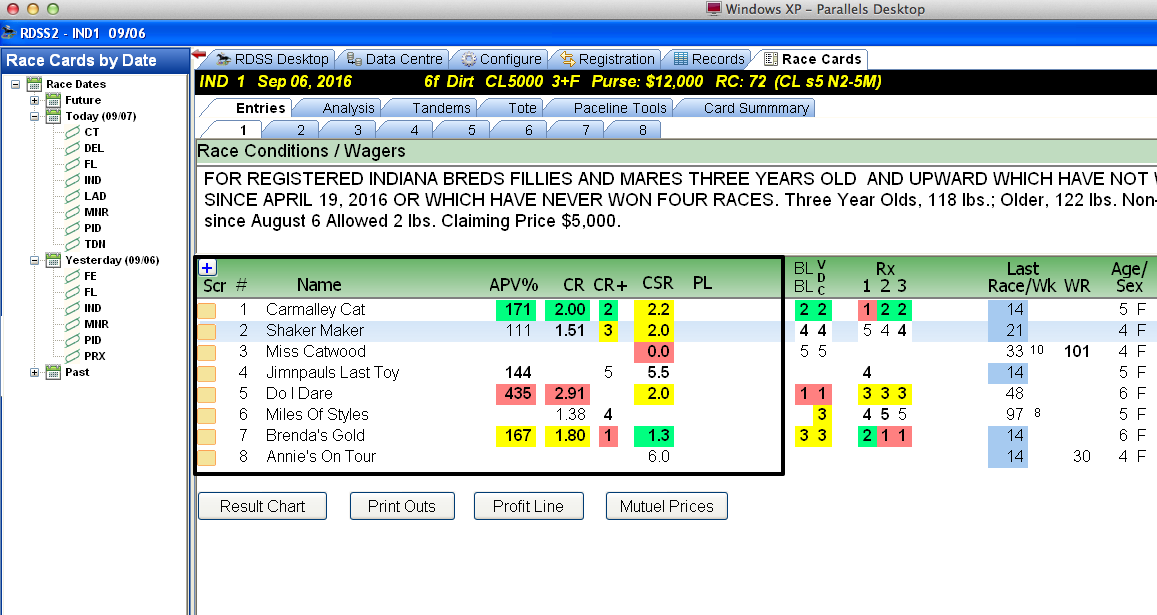
Task: Open the DEL track under Today
Action: (x=94, y=148)
